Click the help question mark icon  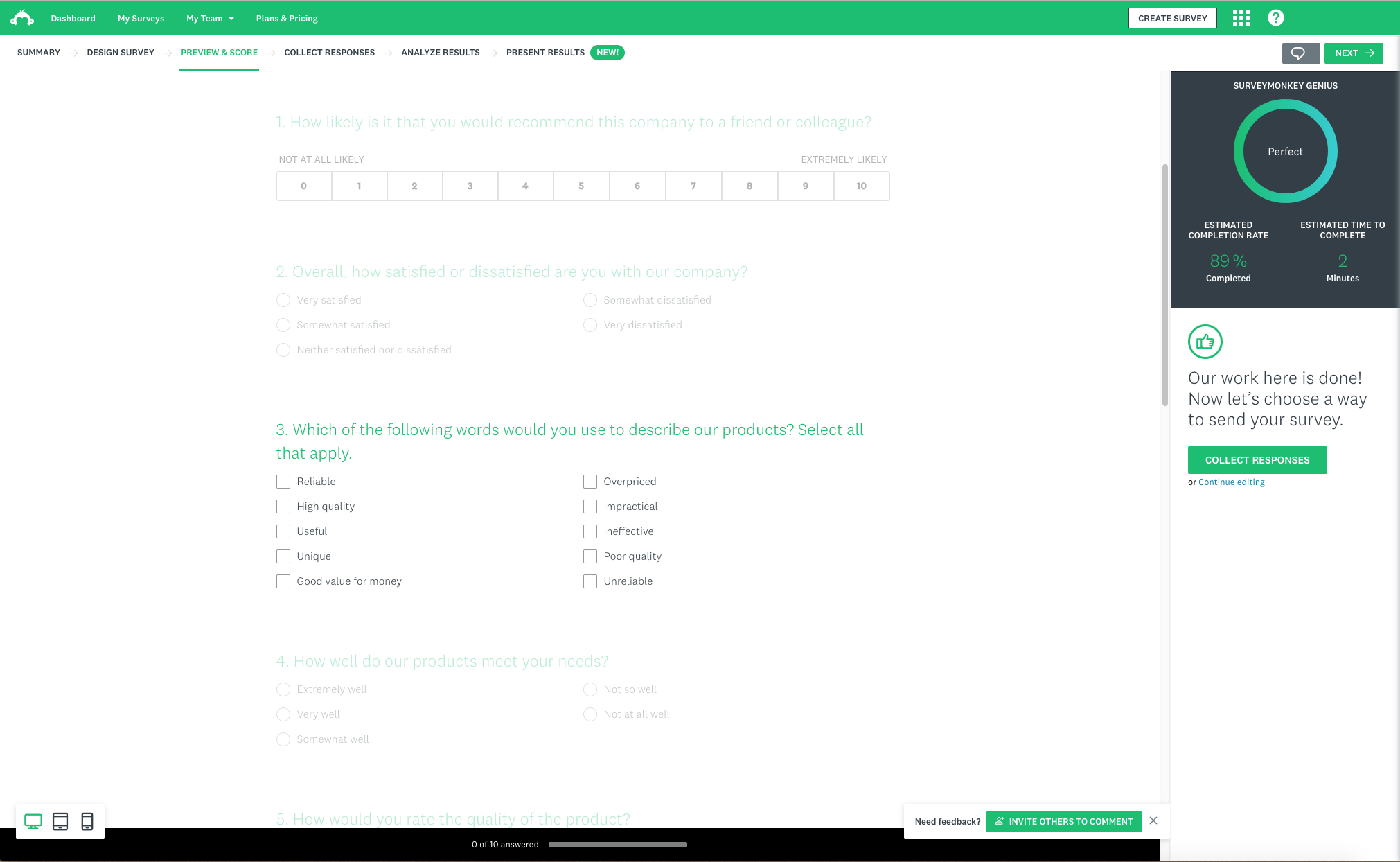tap(1276, 17)
